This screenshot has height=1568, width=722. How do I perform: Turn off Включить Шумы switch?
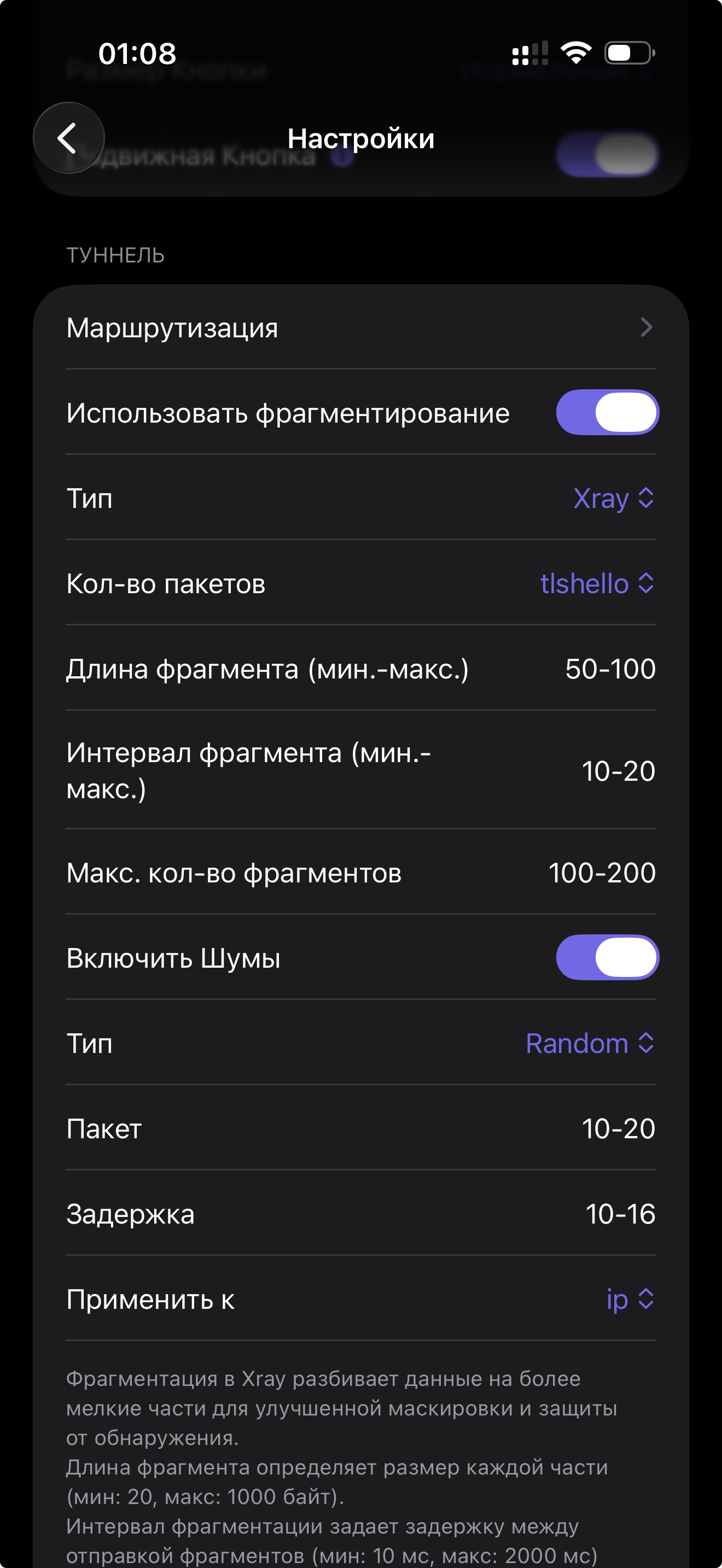(607, 957)
